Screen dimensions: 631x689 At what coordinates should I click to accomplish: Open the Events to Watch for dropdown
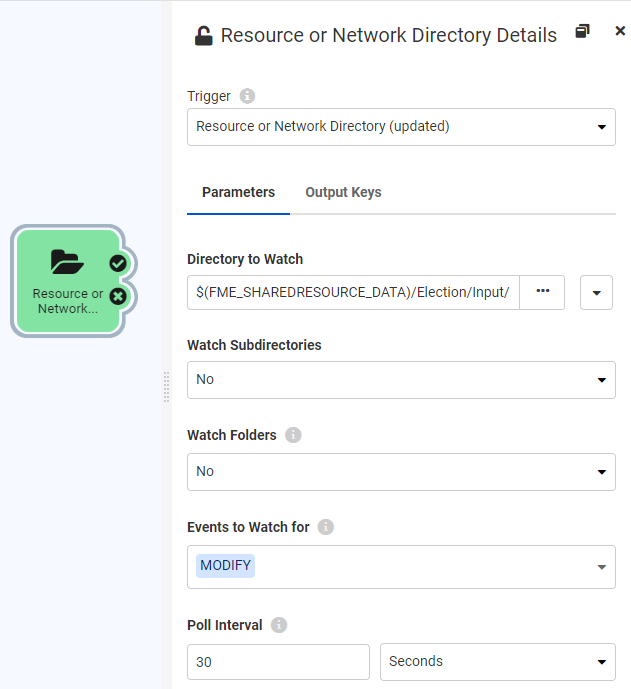pyautogui.click(x=401, y=567)
